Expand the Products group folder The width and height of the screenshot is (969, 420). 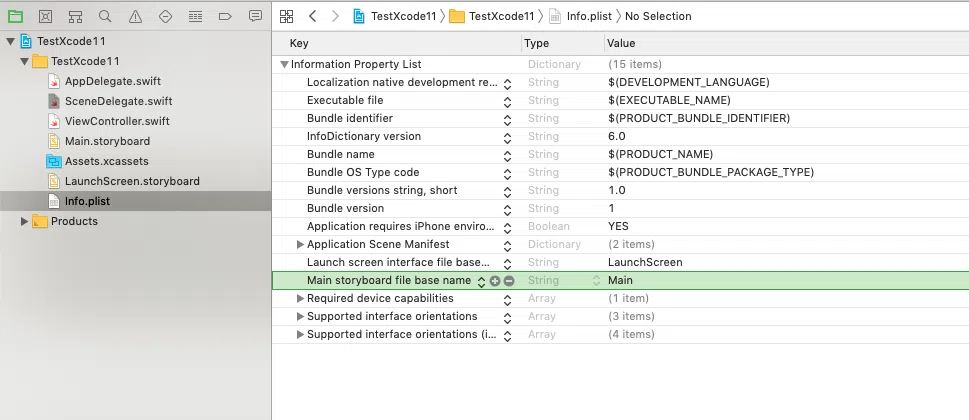point(25,221)
